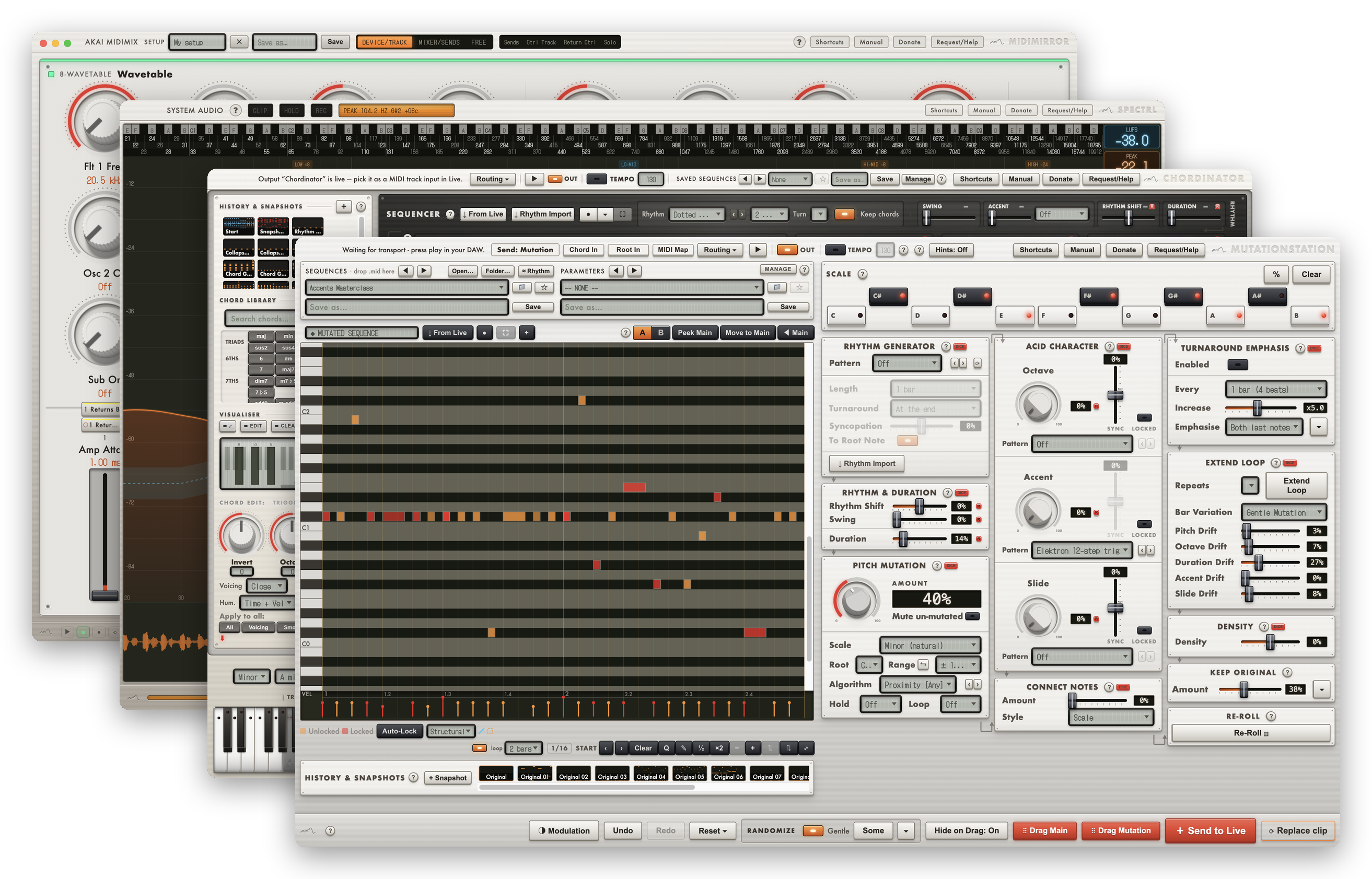Open the Reset menu in footer
Screen dimensions: 1372x879
pos(712,831)
